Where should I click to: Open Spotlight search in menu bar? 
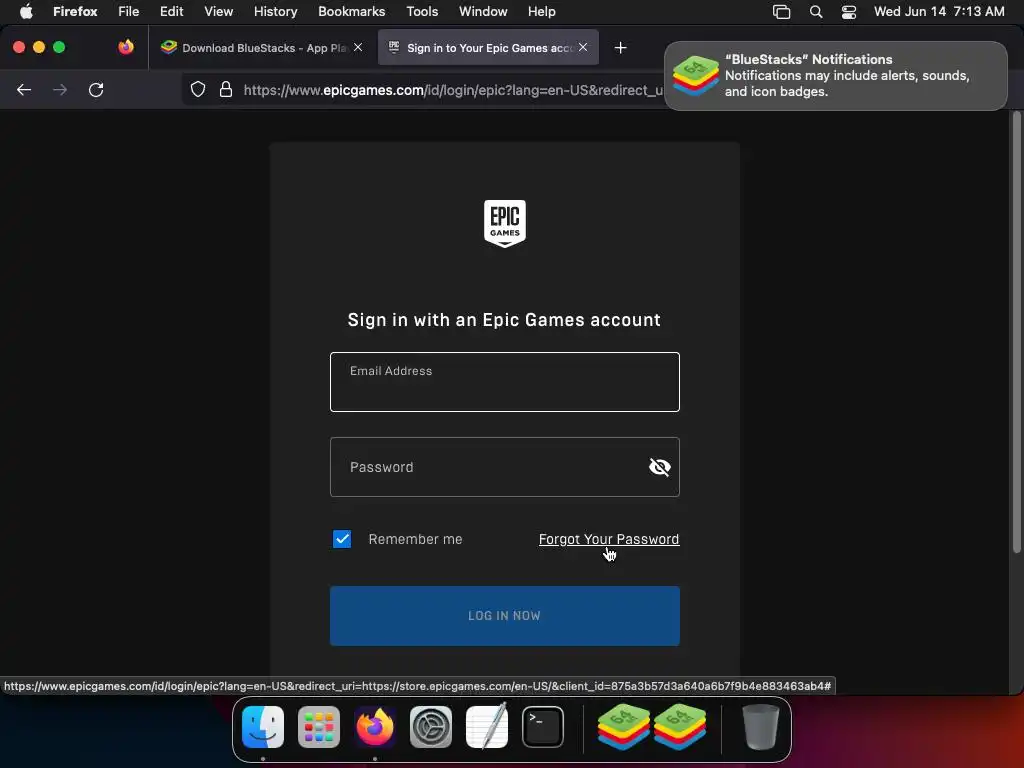[816, 11]
